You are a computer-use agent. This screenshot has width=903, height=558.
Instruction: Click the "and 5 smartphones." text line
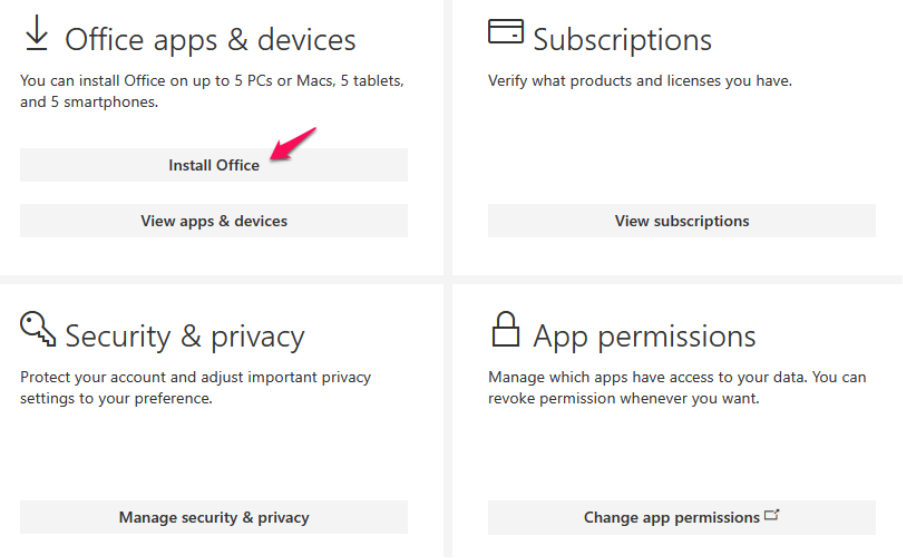pos(89,102)
